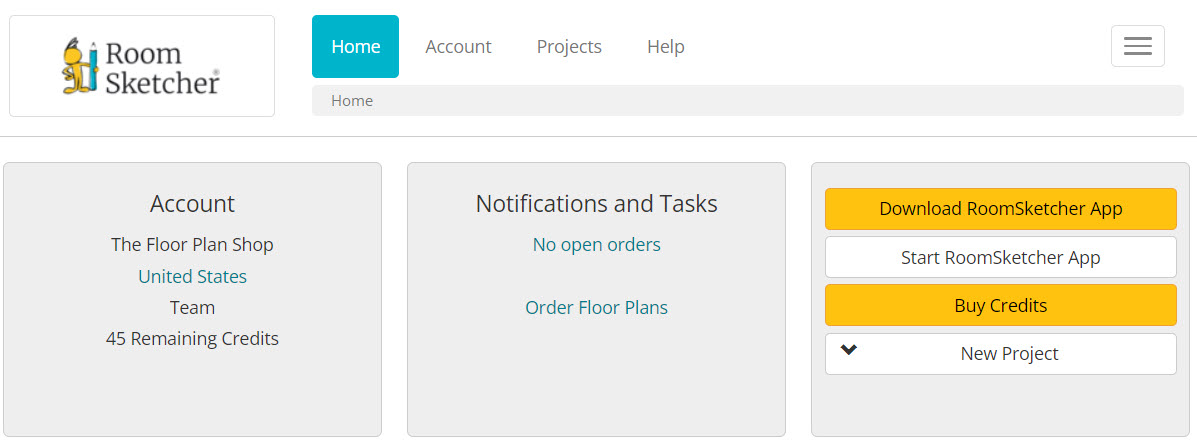Follow the Order Floor Plans link
This screenshot has width=1197, height=446.
596,308
